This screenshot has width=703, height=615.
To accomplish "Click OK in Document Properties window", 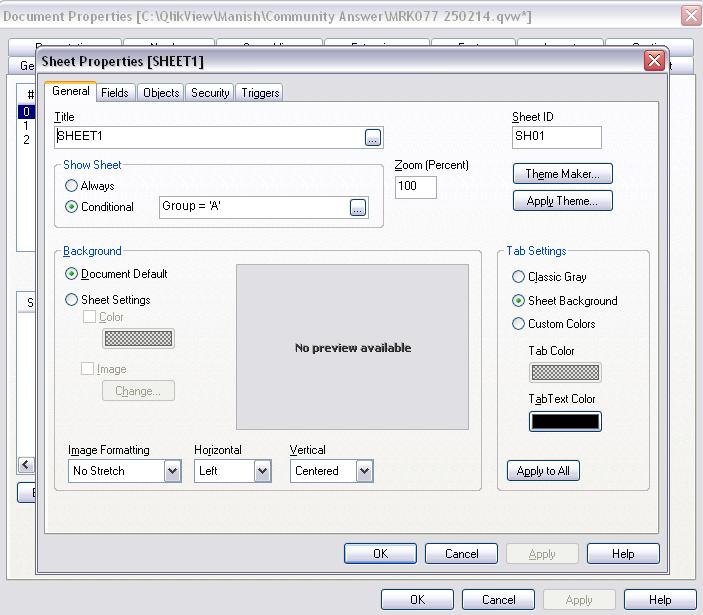I will click(417, 600).
